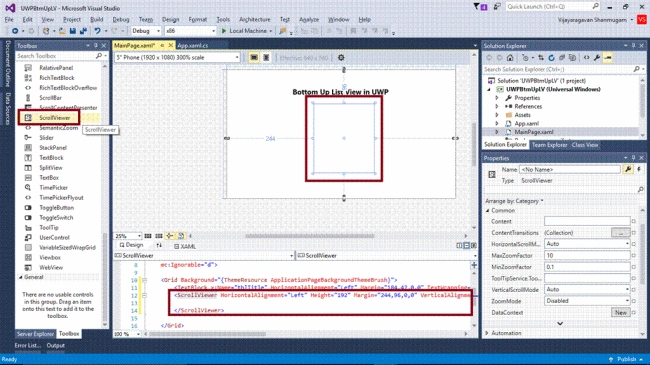650x365 pixels.
Task: Open the designer zoom 25% dropdown
Action: tap(128, 236)
